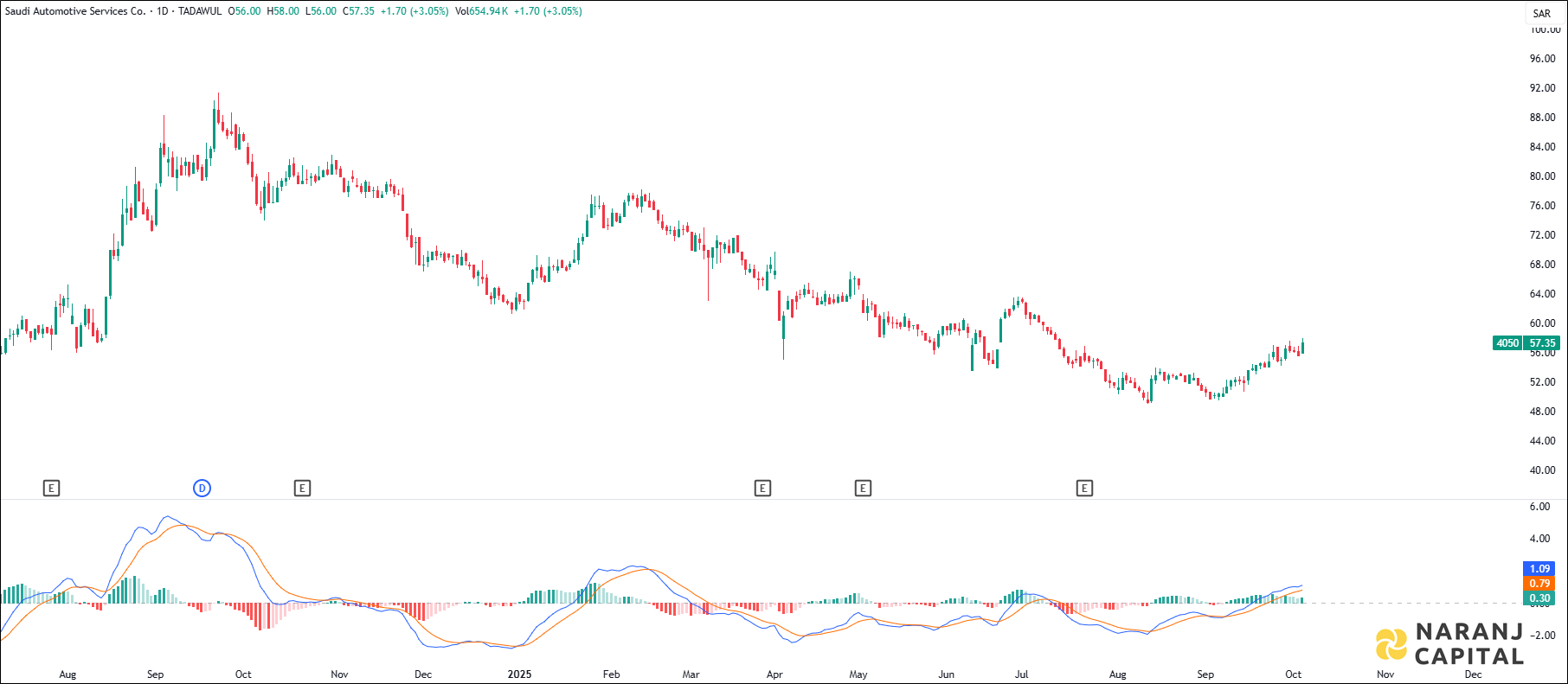Image resolution: width=1568 pixels, height=684 pixels.
Task: Click the 2025 label on time axis
Action: [519, 674]
